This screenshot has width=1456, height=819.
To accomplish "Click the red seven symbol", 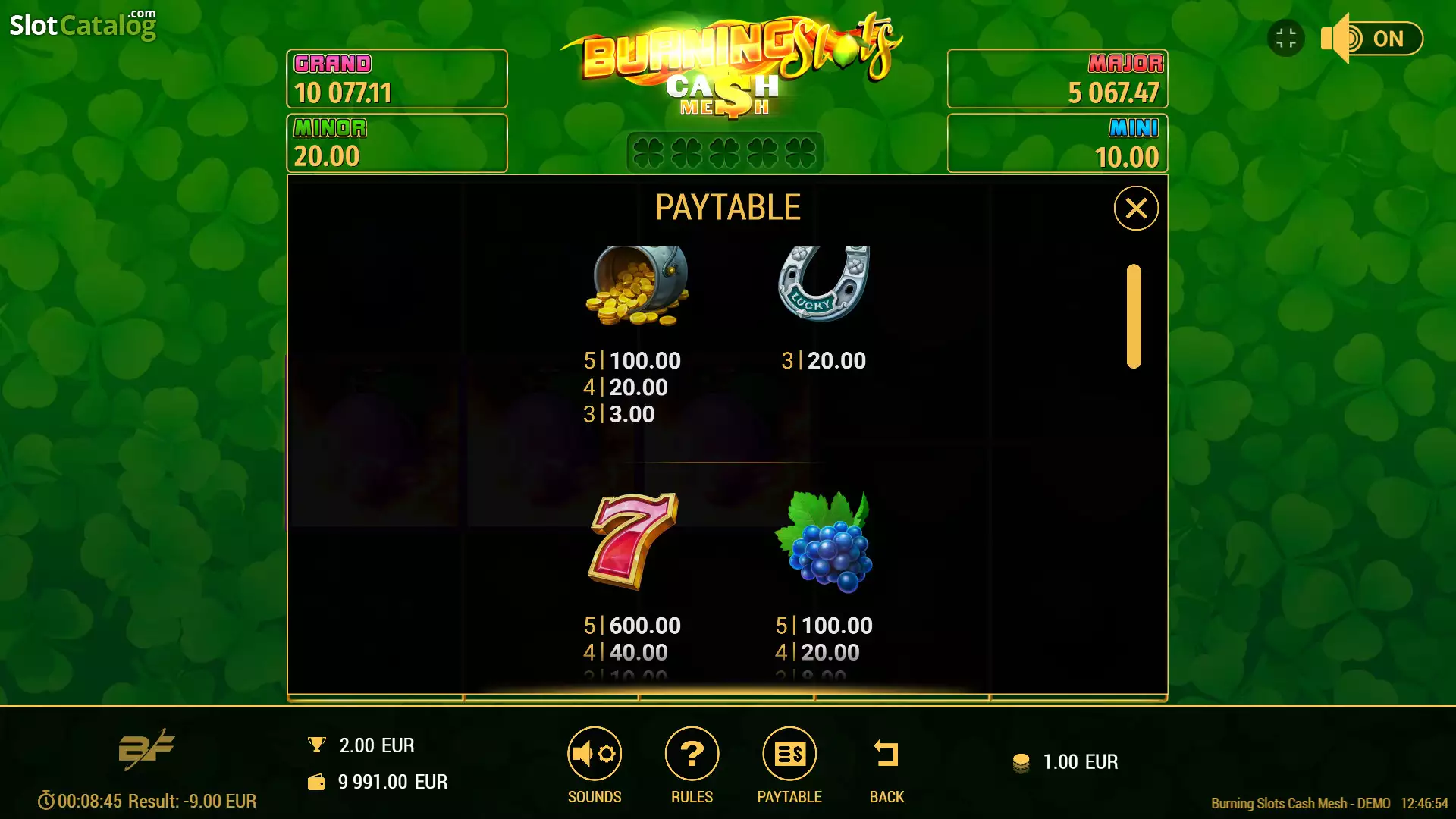I will (x=632, y=541).
